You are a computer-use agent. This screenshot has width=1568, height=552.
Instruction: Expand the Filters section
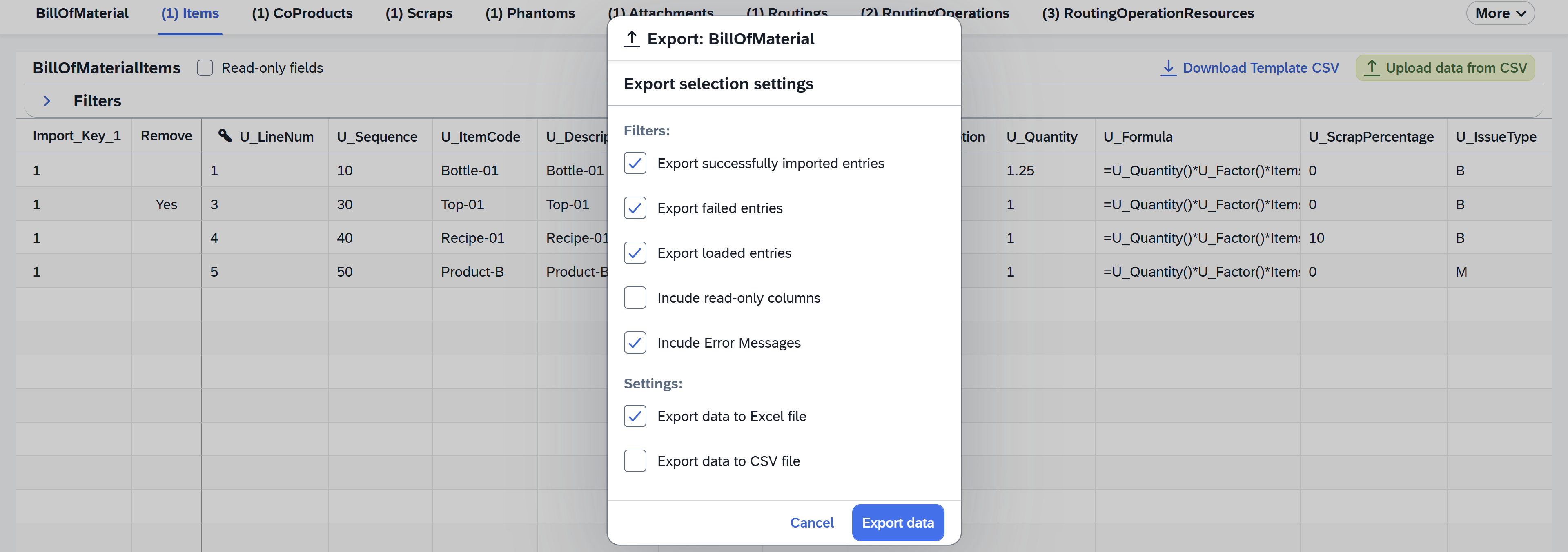coord(47,101)
